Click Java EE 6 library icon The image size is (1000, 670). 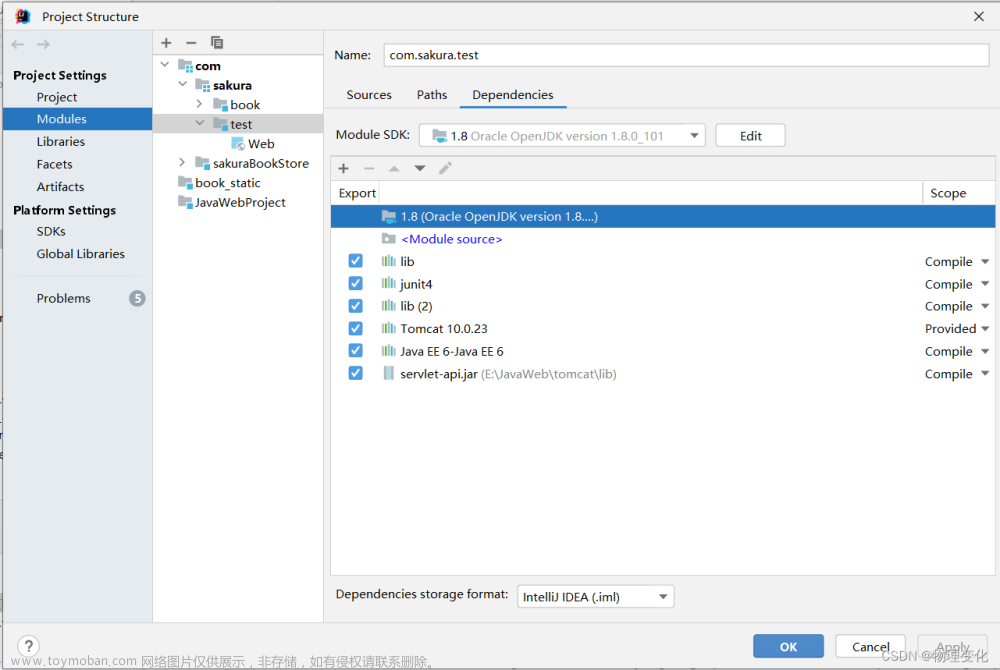[x=388, y=351]
